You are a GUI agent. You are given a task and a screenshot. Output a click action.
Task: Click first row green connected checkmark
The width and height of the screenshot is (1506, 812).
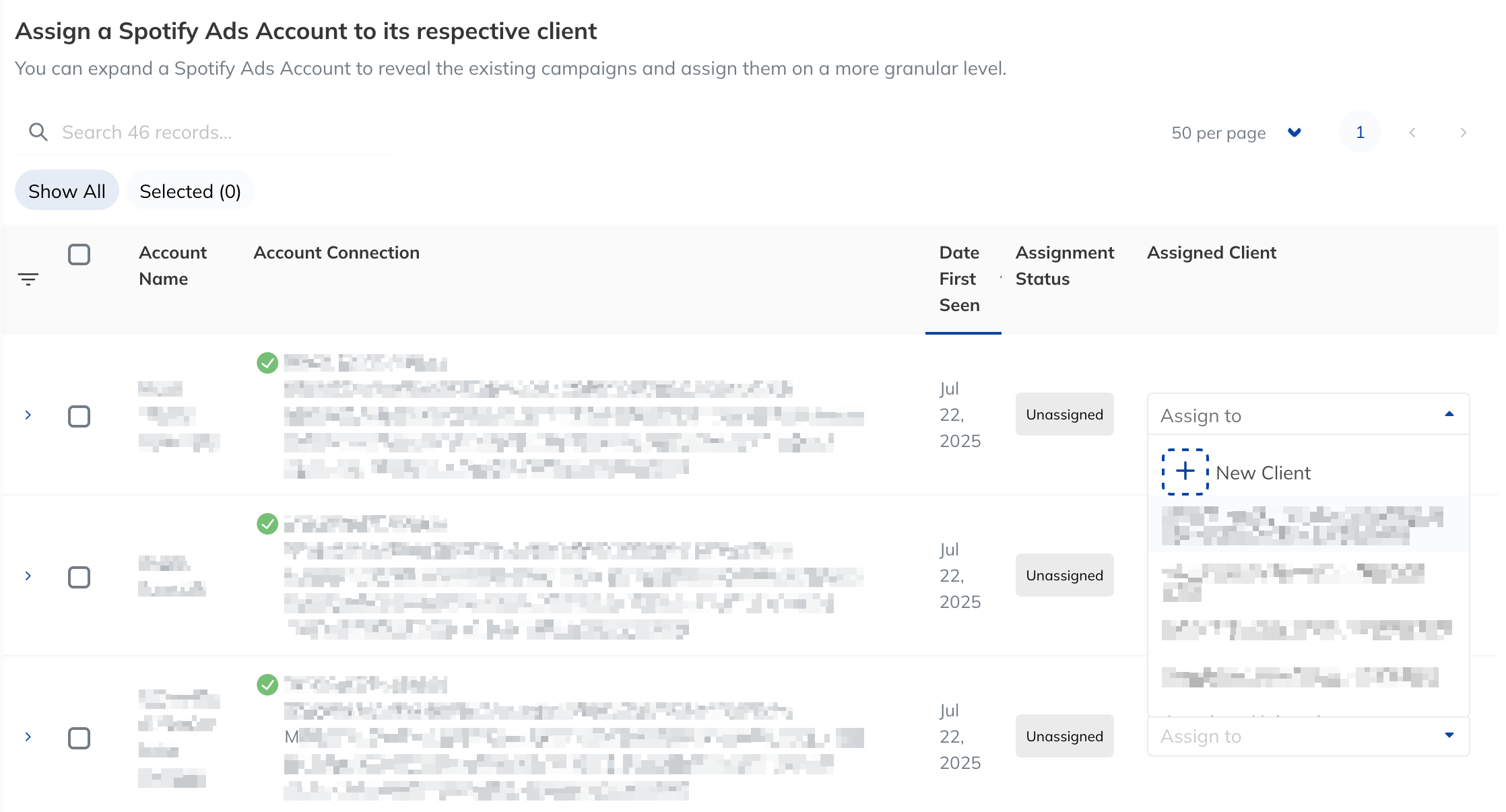click(267, 363)
